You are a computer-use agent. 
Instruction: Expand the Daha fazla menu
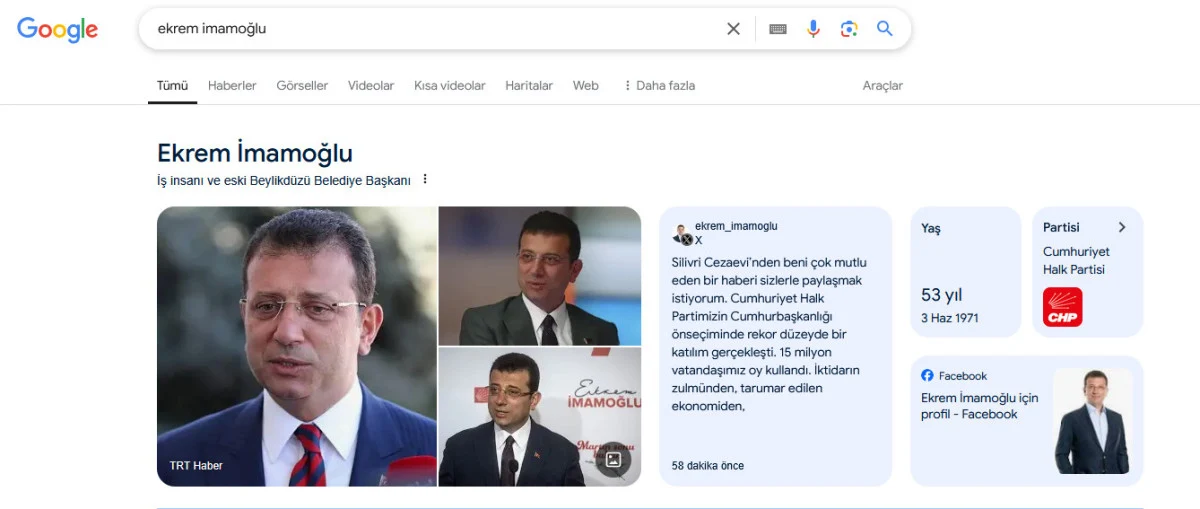659,86
